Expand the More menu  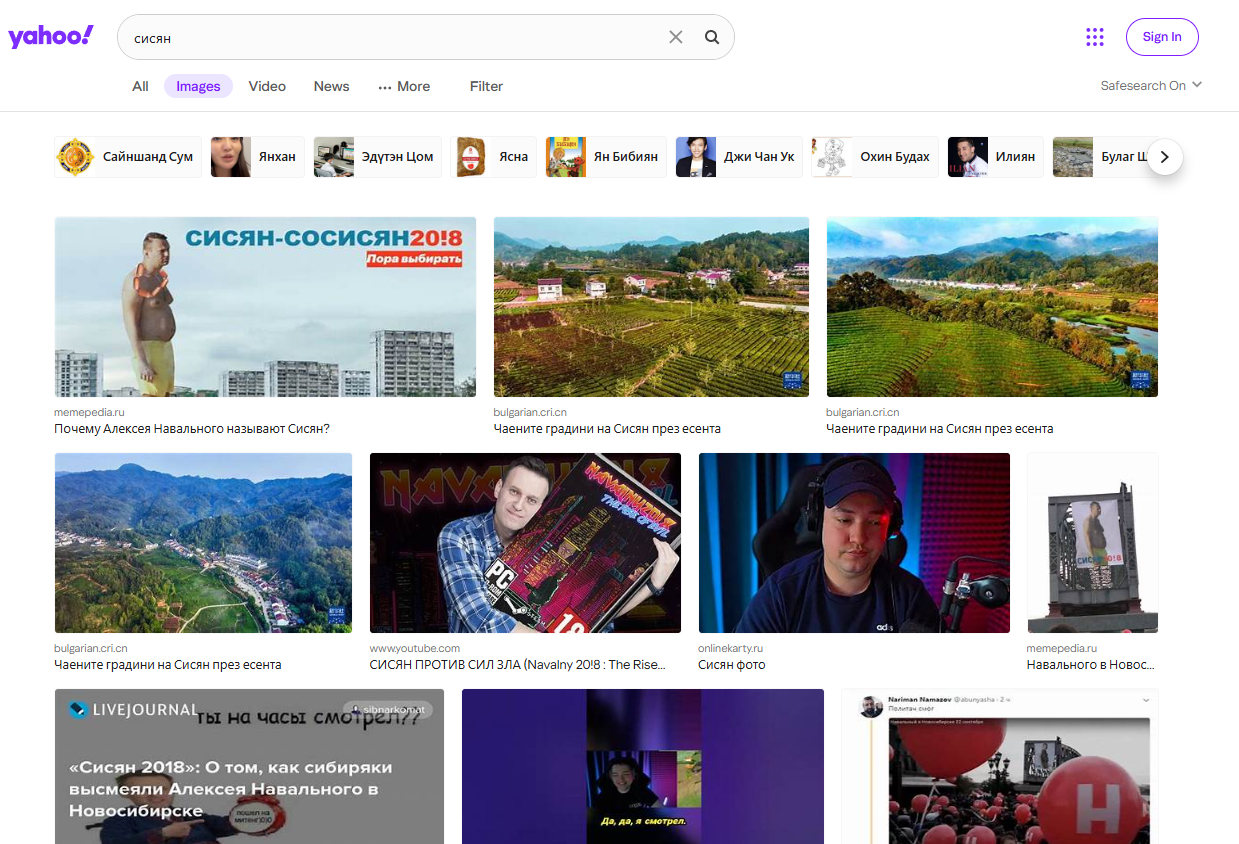tap(404, 86)
